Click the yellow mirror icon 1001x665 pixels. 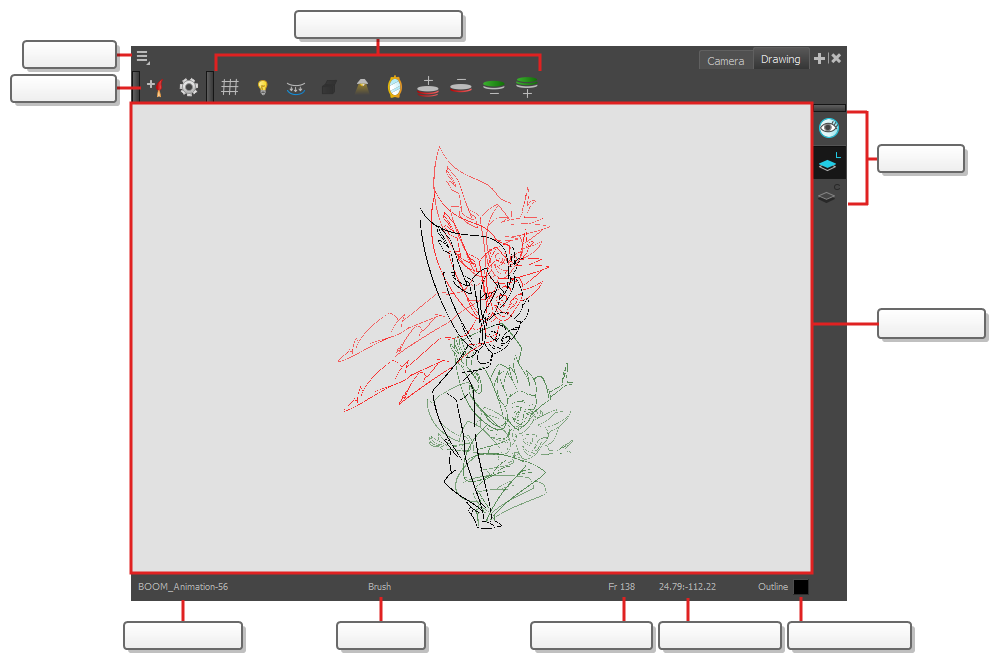[394, 87]
